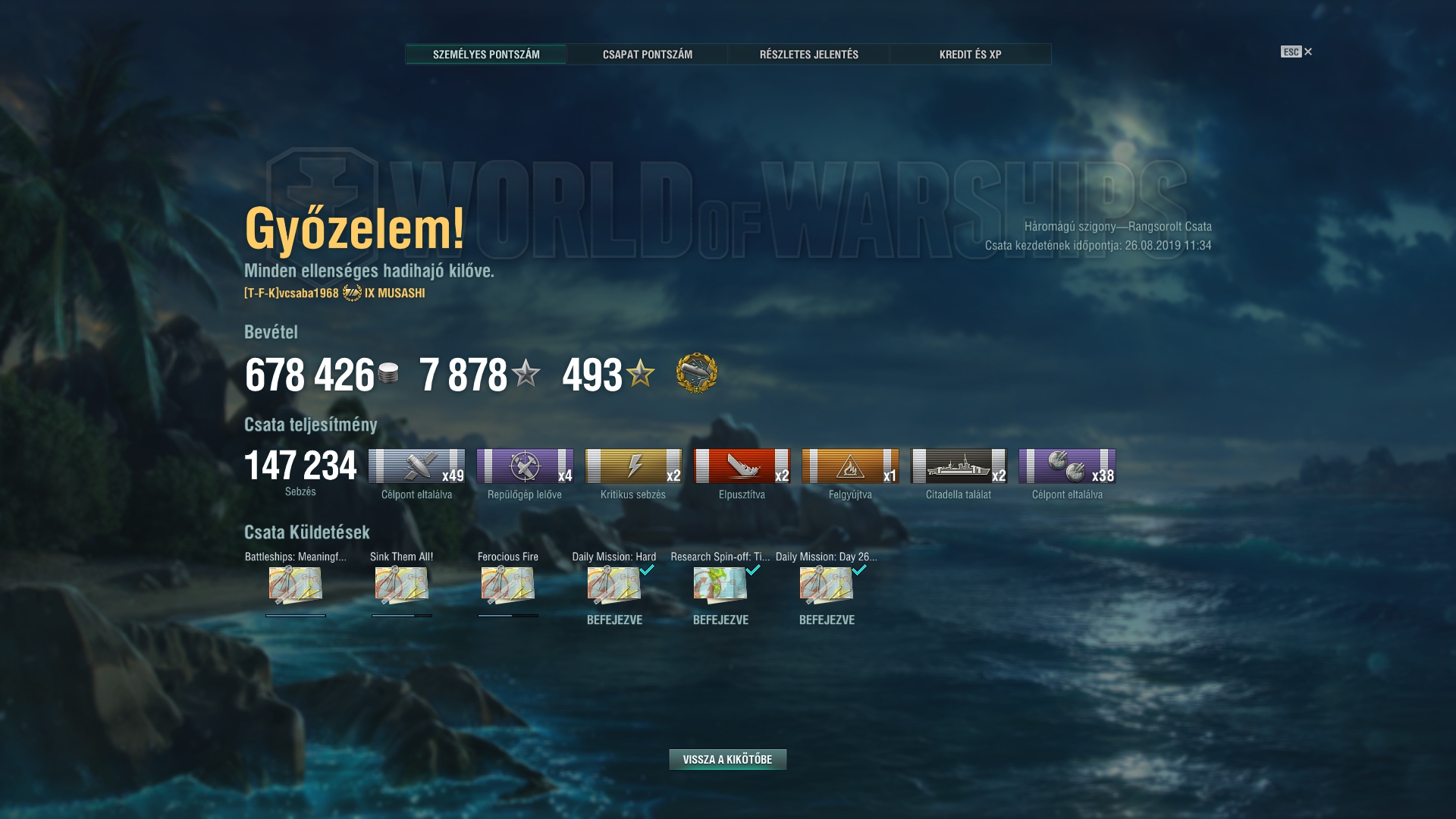The width and height of the screenshot is (1456, 819).
Task: Click the Repülőgép lelőve x4 ribbon
Action: click(x=525, y=466)
